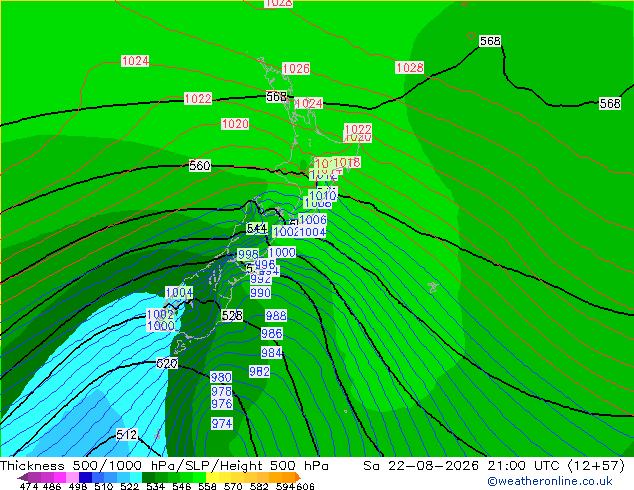The width and height of the screenshot is (634, 490).
Task: Select the blue 980 isobar label
Action: click(x=221, y=377)
